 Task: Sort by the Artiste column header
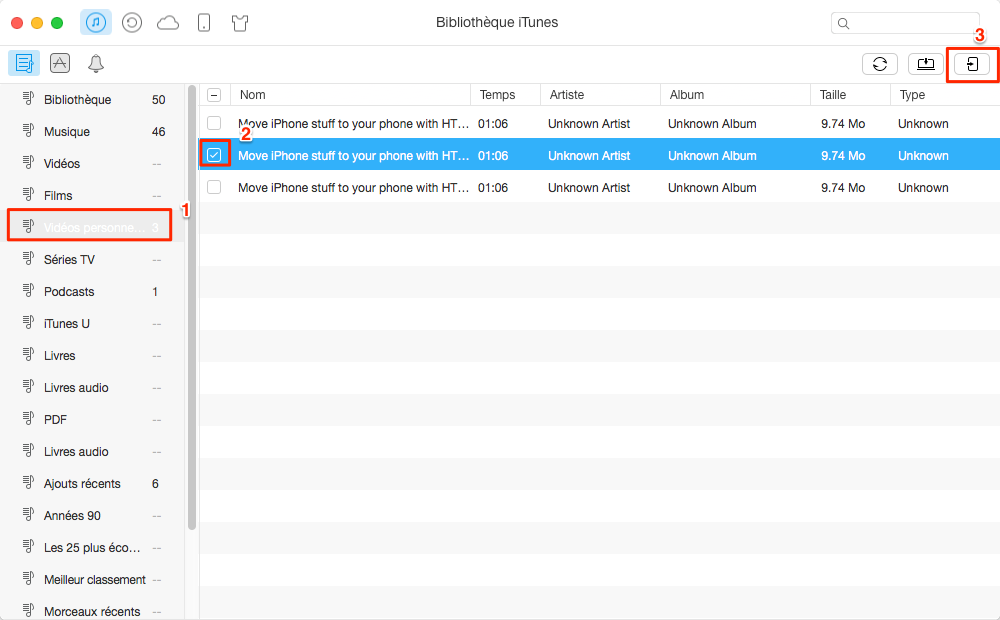[x=600, y=95]
